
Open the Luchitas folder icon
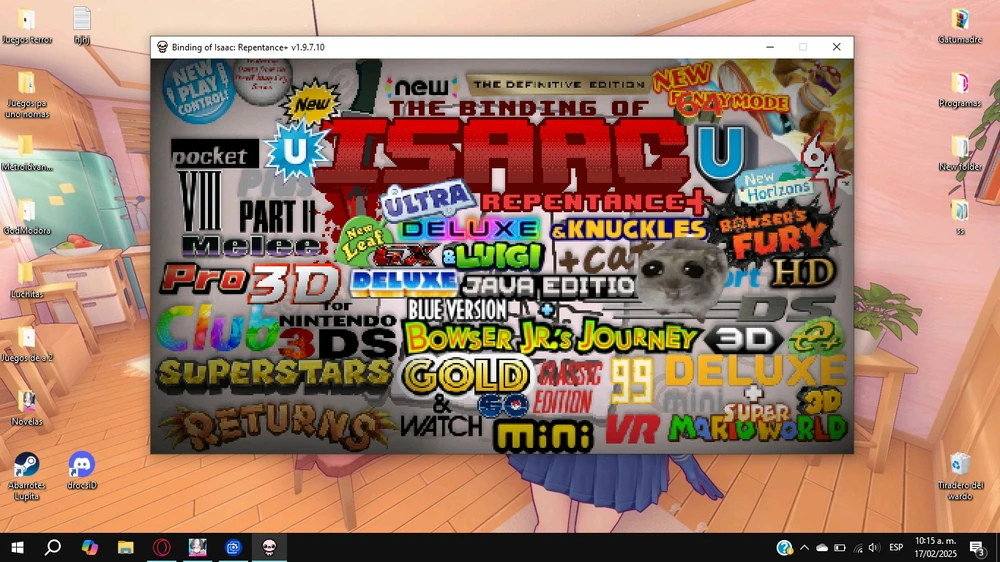[x=27, y=273]
